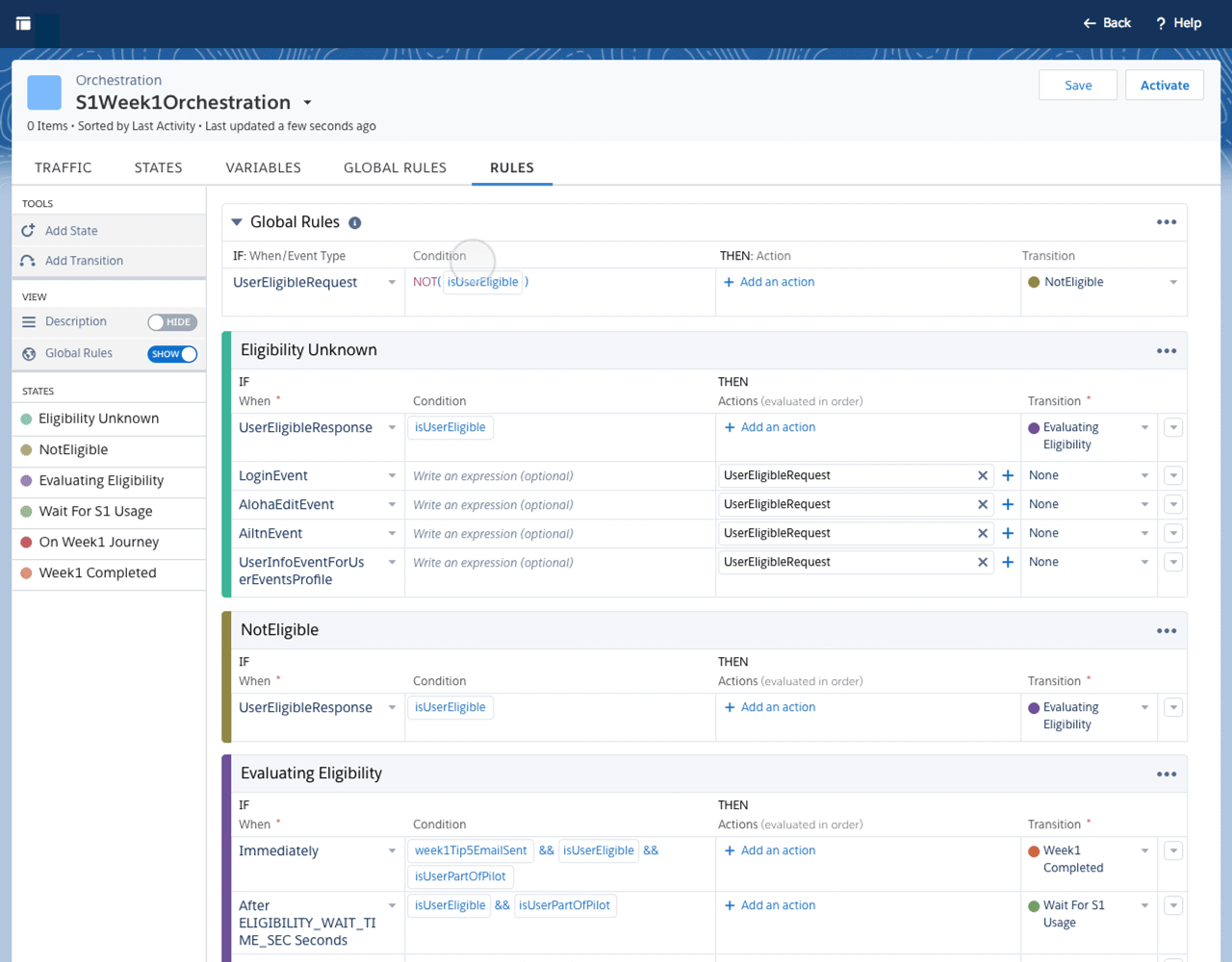Open the Help link
Image resolution: width=1232 pixels, height=962 pixels.
click(1178, 23)
